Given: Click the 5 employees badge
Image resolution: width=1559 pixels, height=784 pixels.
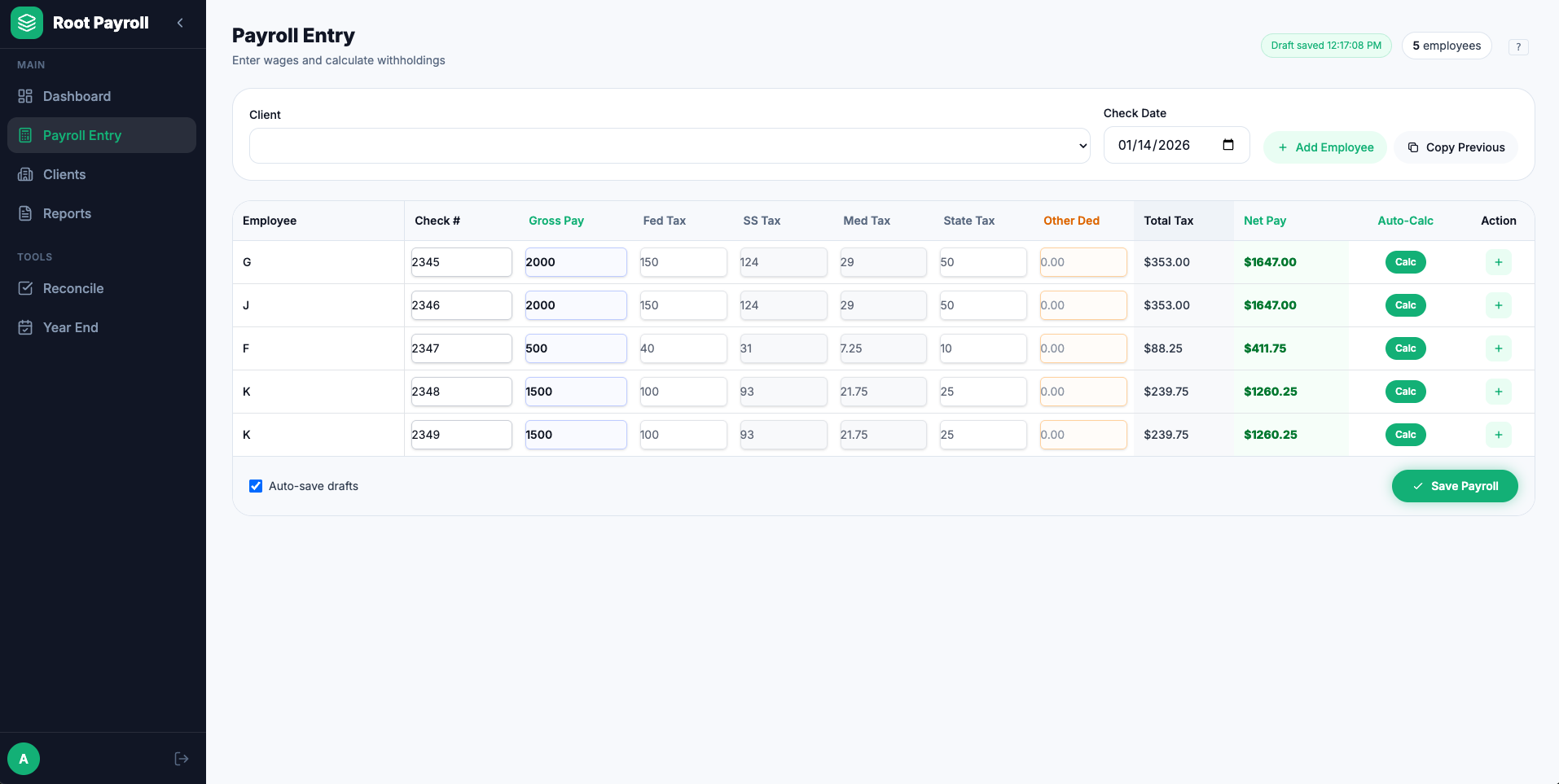Looking at the screenshot, I should click(x=1447, y=46).
